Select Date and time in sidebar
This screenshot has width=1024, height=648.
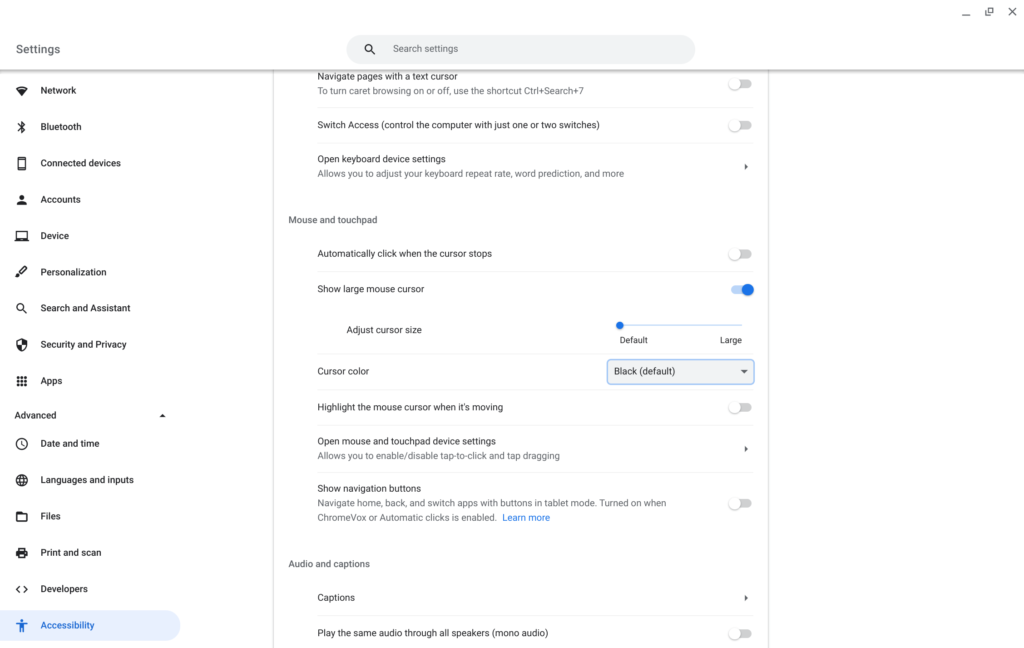coord(70,444)
